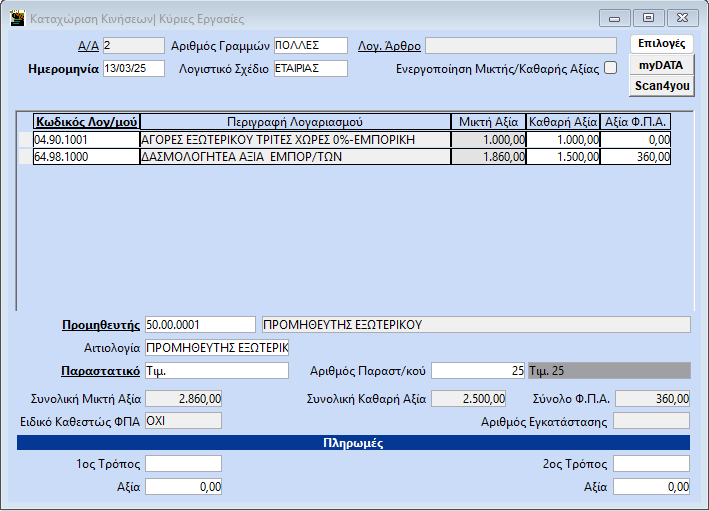This screenshot has height=511, width=709.
Task: Click the Αξία field under 2ος Τρόπος
Action: pyautogui.click(x=652, y=487)
